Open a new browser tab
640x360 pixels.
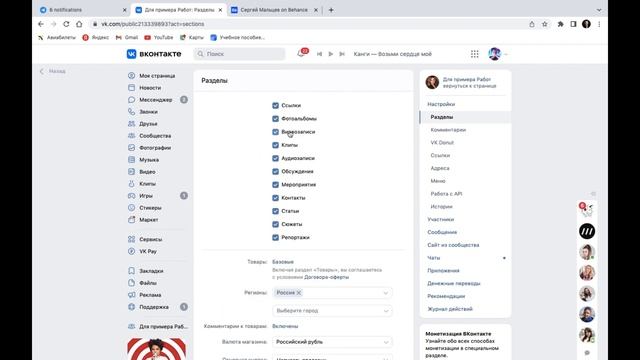point(331,10)
